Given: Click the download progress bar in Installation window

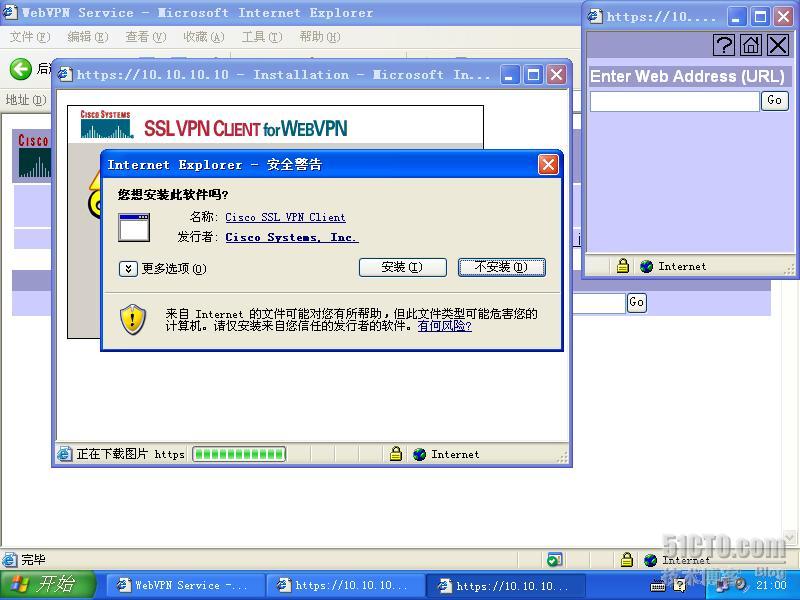Looking at the screenshot, I should coord(239,454).
